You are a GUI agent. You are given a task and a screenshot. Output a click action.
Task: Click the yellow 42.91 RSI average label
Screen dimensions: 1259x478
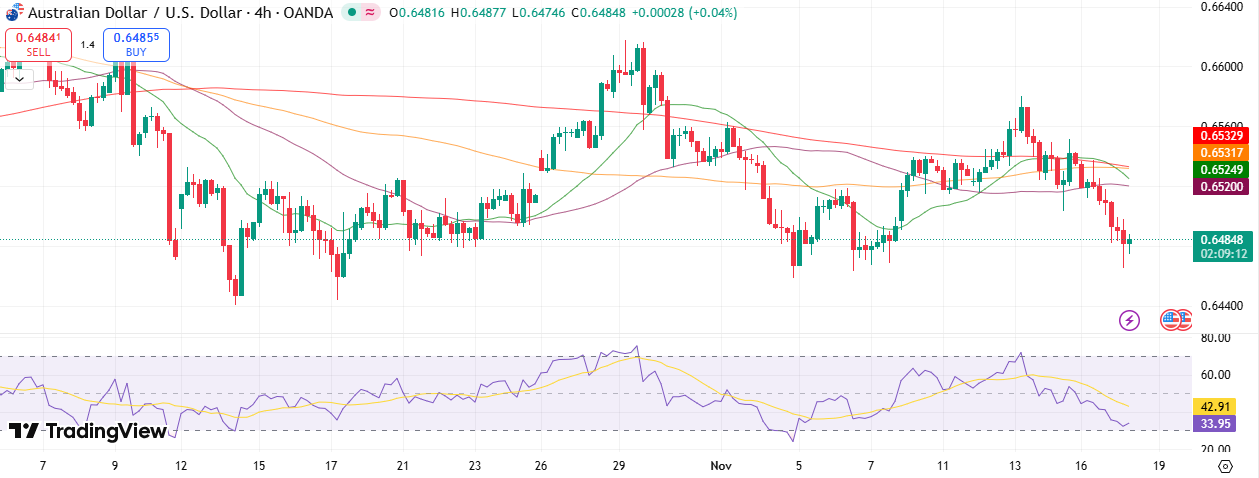pyautogui.click(x=1214, y=407)
